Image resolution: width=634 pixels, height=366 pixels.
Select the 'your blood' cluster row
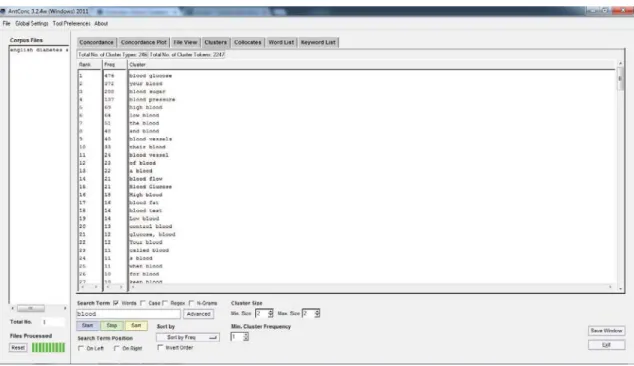click(x=146, y=84)
